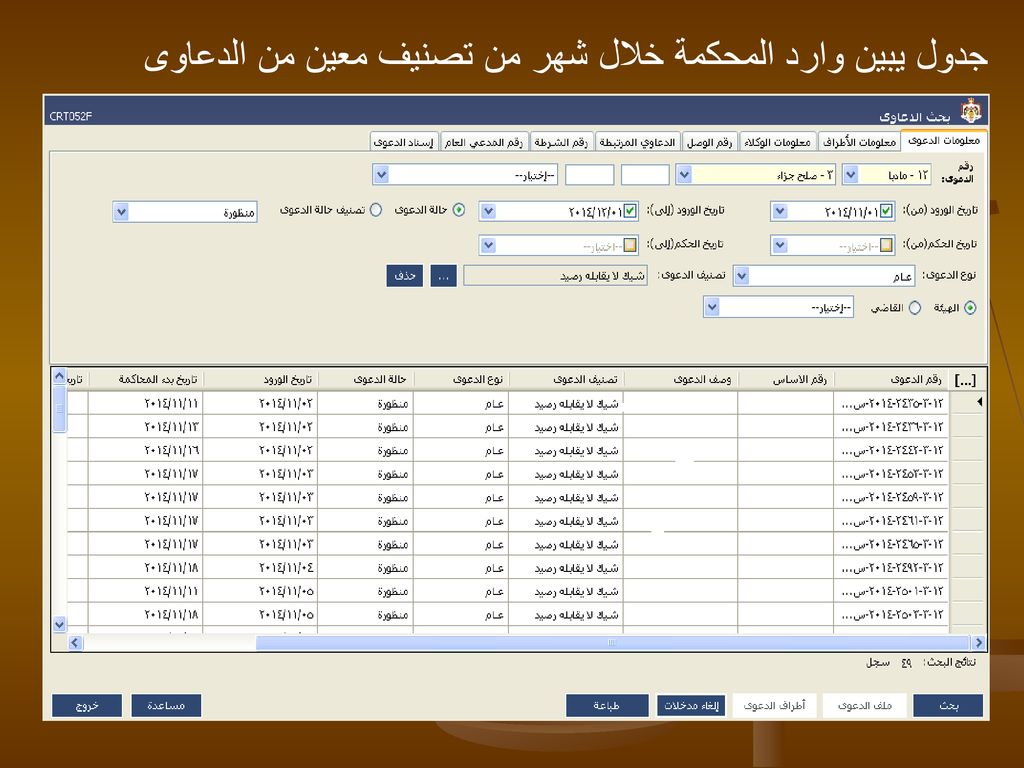This screenshot has height=768, width=1024.
Task: Open the رقم الشرطة tab
Action: (560, 142)
